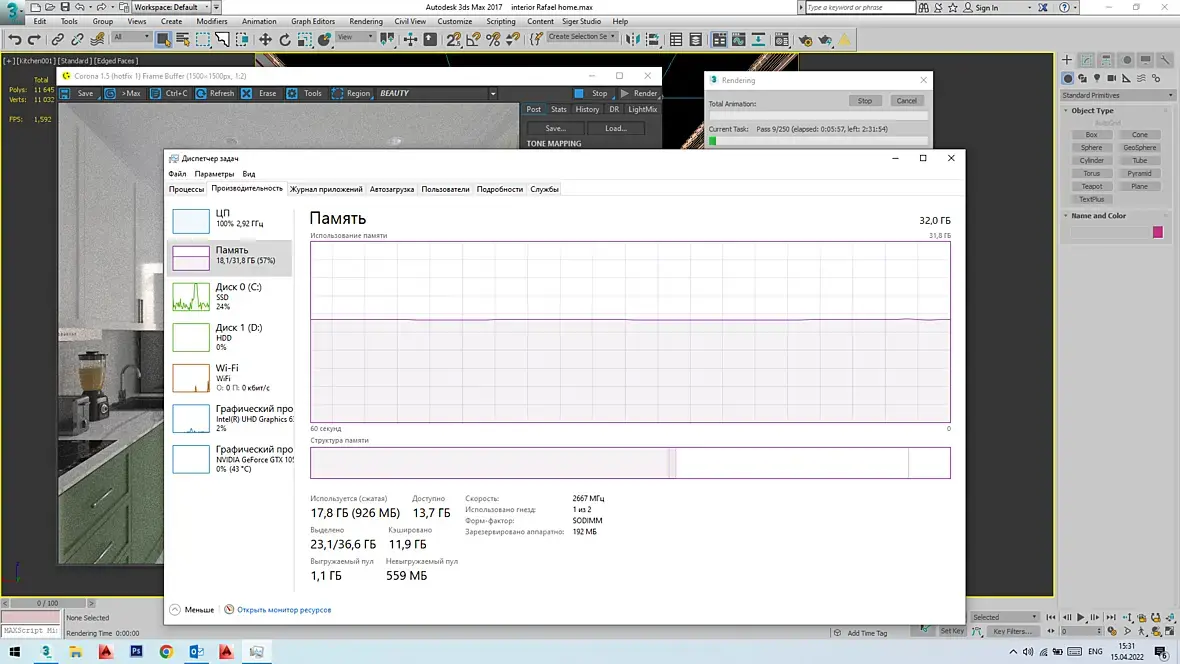Open the resource monitor link
The width and height of the screenshot is (1180, 664).
tap(284, 610)
